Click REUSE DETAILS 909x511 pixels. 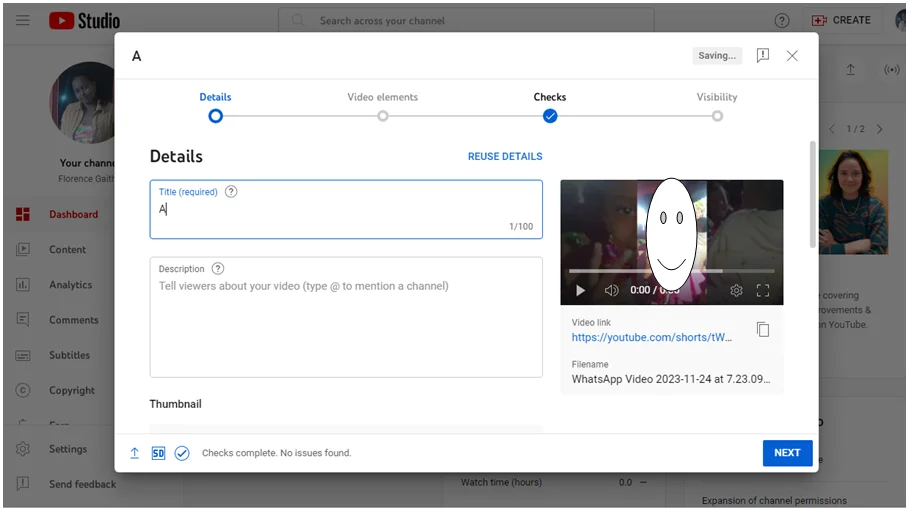click(505, 157)
